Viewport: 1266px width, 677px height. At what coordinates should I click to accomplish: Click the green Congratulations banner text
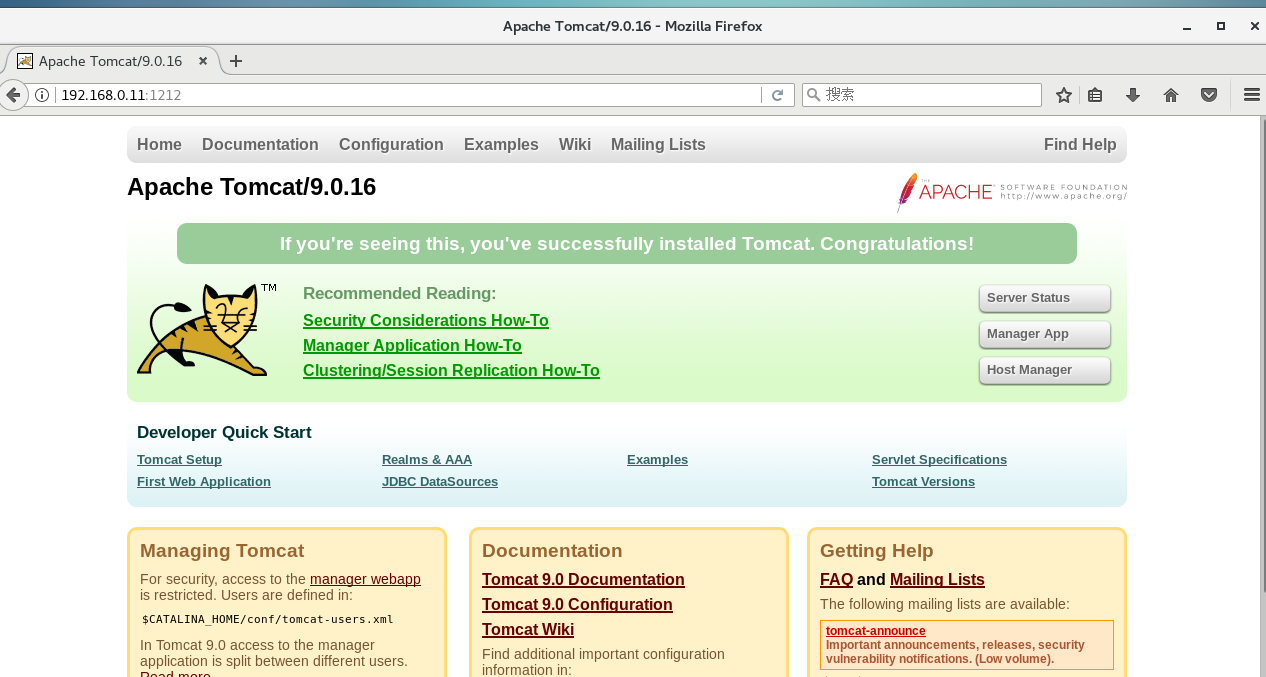click(627, 244)
